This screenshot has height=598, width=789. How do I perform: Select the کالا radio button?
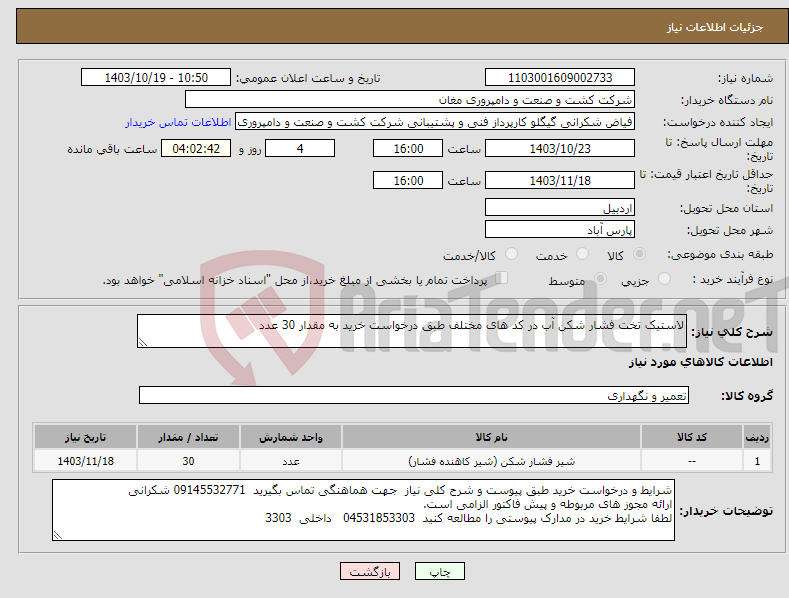pos(639,254)
